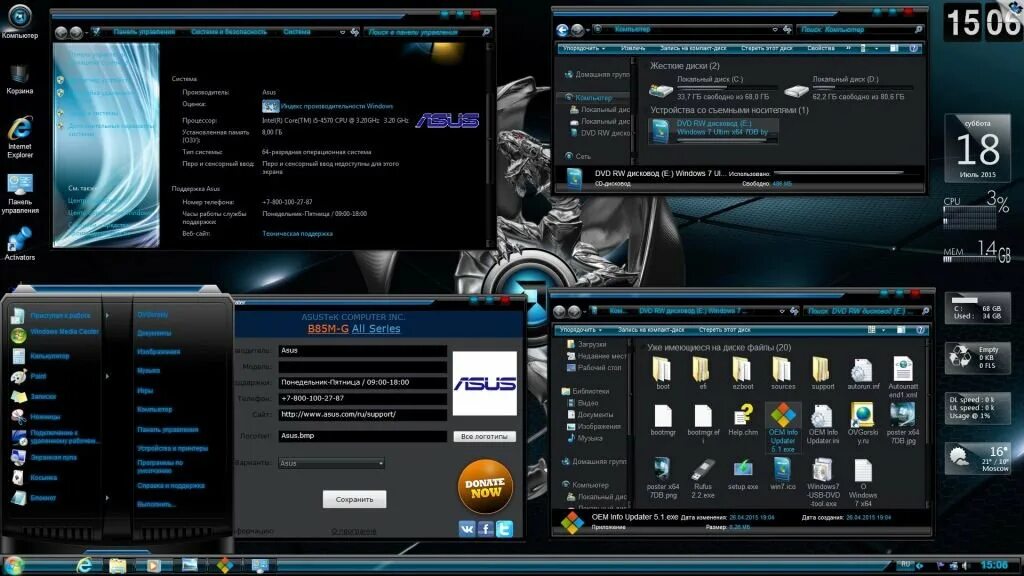Select the autorun.inf file
1024x576 pixels.
[863, 374]
